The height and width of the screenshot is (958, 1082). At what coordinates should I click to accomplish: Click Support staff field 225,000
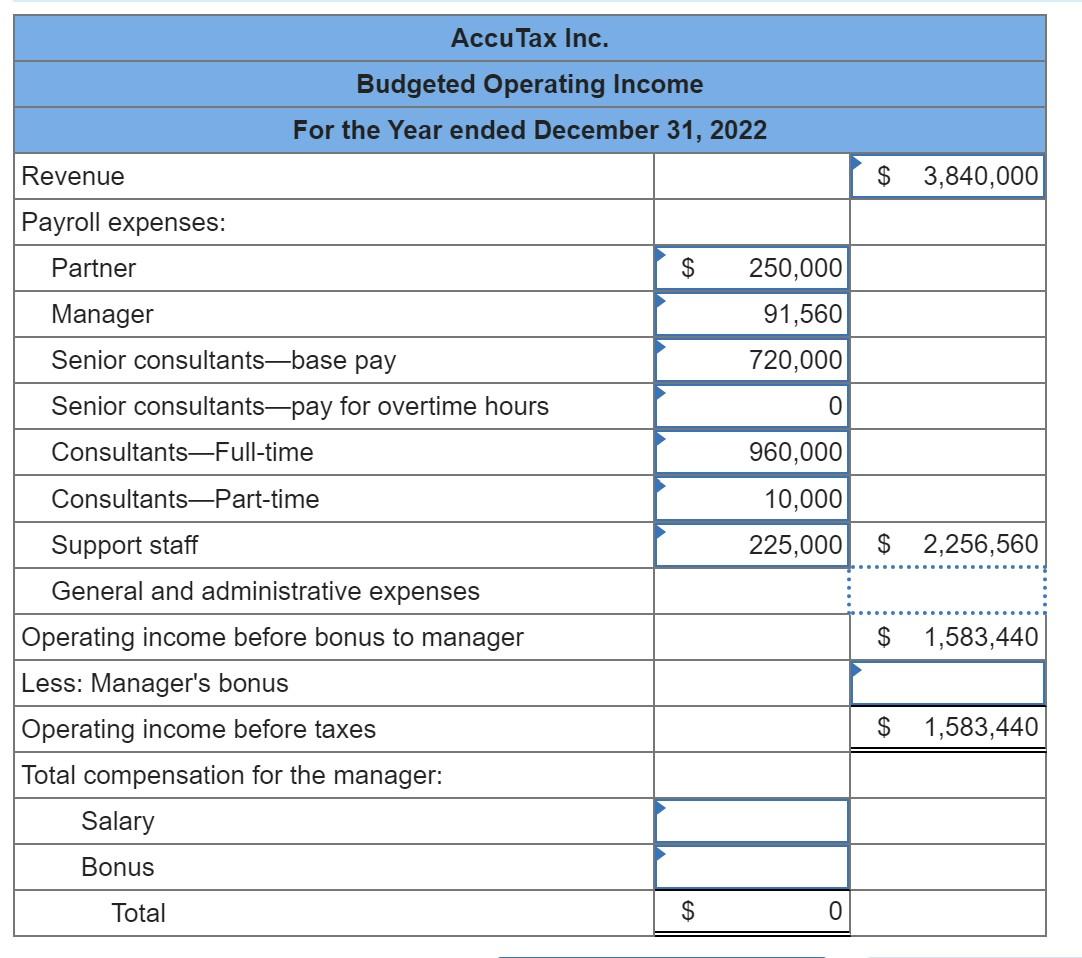pyautogui.click(x=751, y=545)
